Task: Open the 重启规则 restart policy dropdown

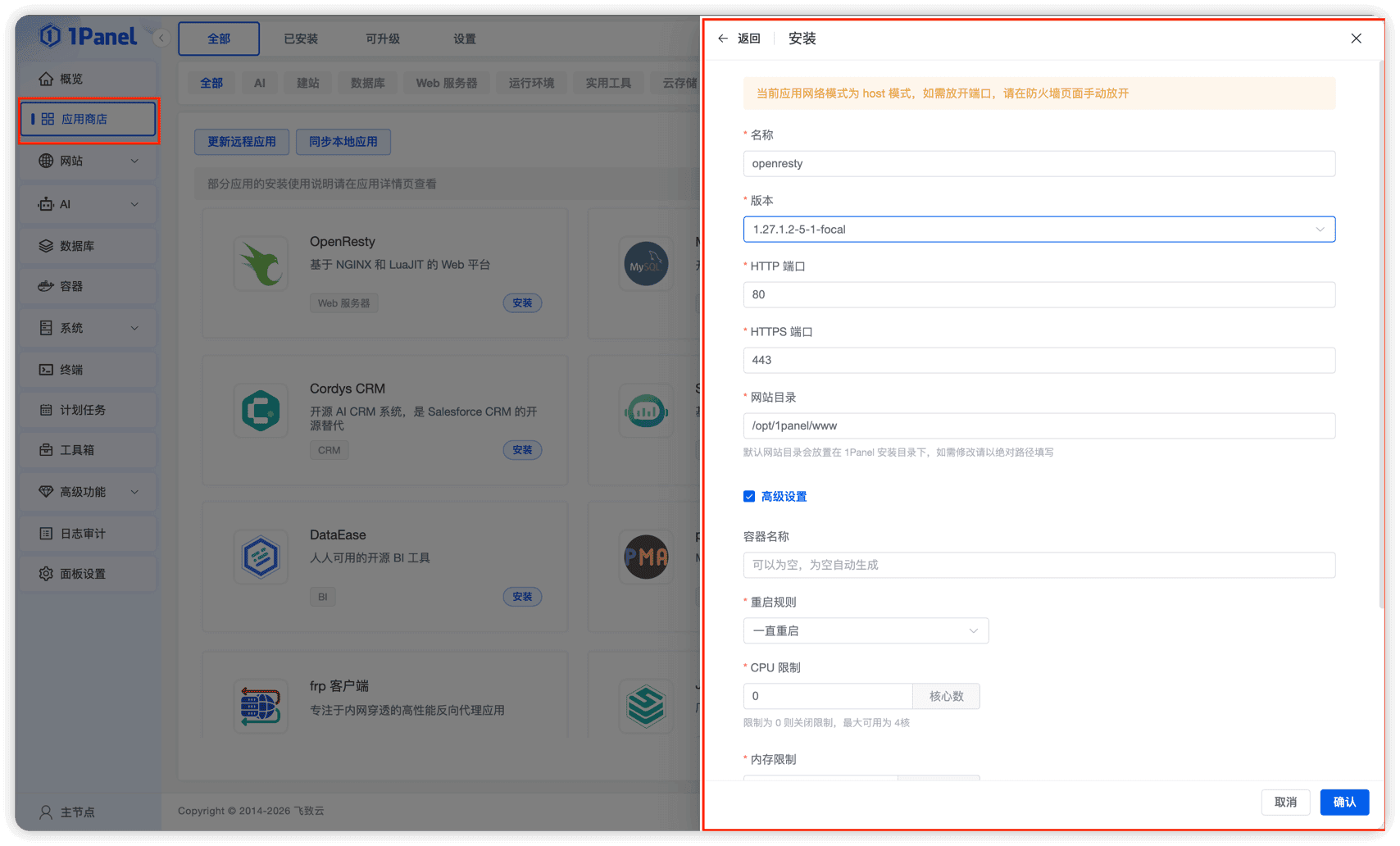Action: tap(866, 630)
